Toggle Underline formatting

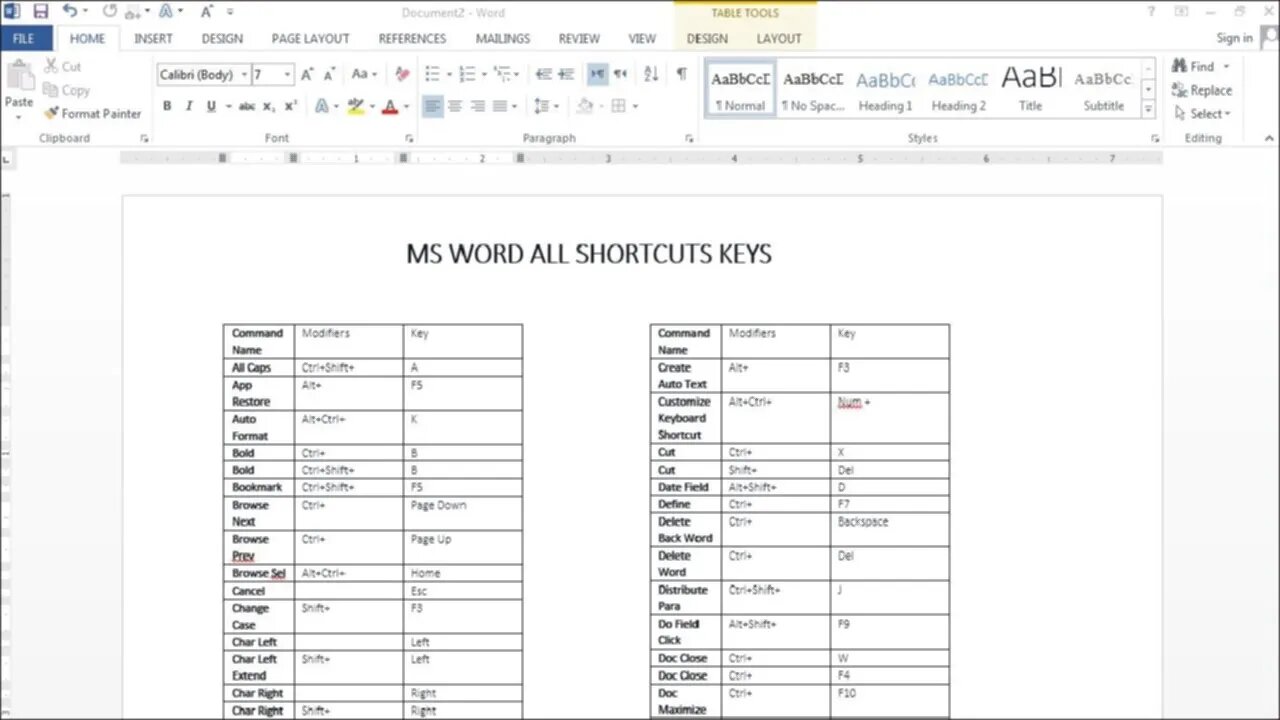[211, 106]
